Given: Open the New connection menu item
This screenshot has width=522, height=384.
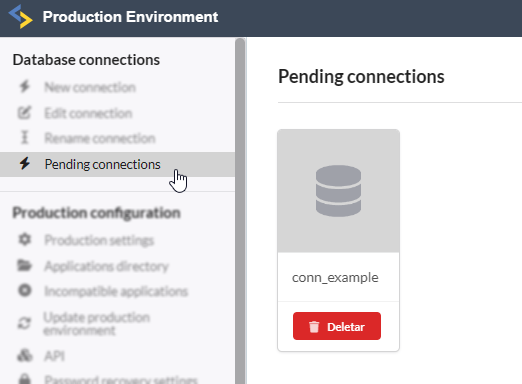Looking at the screenshot, I should pyautogui.click(x=90, y=87).
